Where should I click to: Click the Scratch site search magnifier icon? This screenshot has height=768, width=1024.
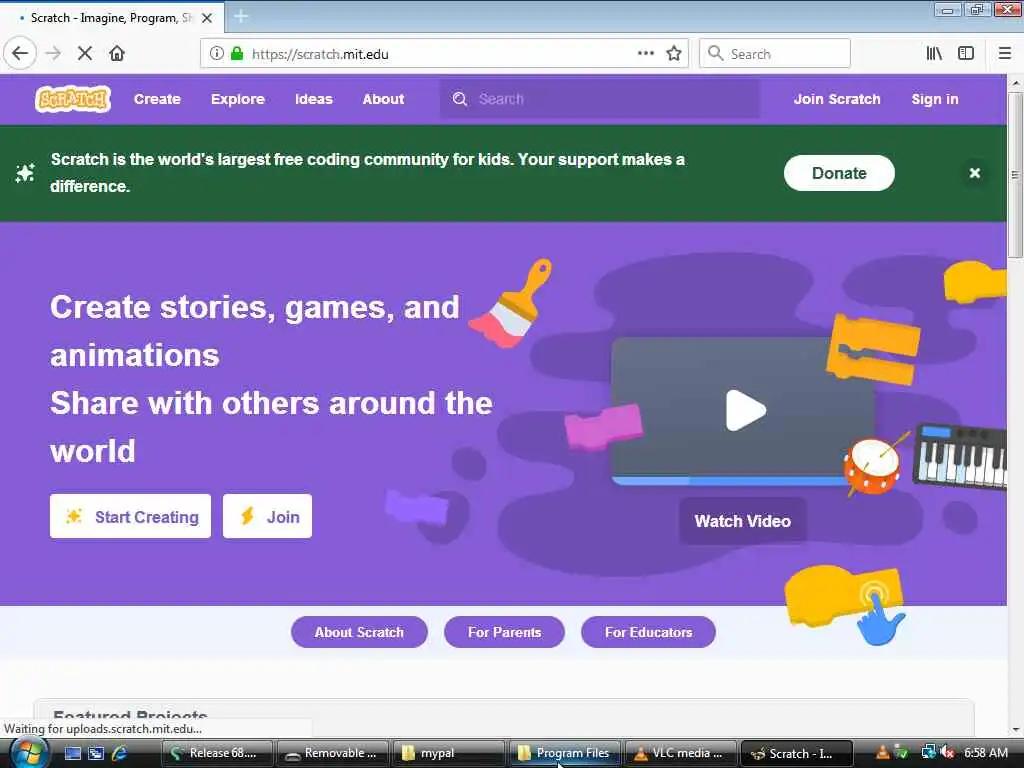[x=460, y=99]
